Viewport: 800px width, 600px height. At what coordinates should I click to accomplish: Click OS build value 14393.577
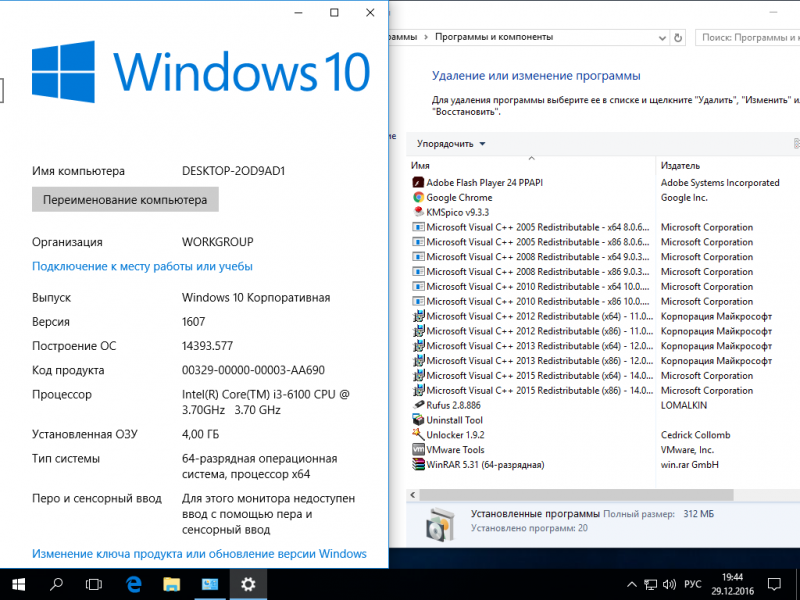click(207, 346)
